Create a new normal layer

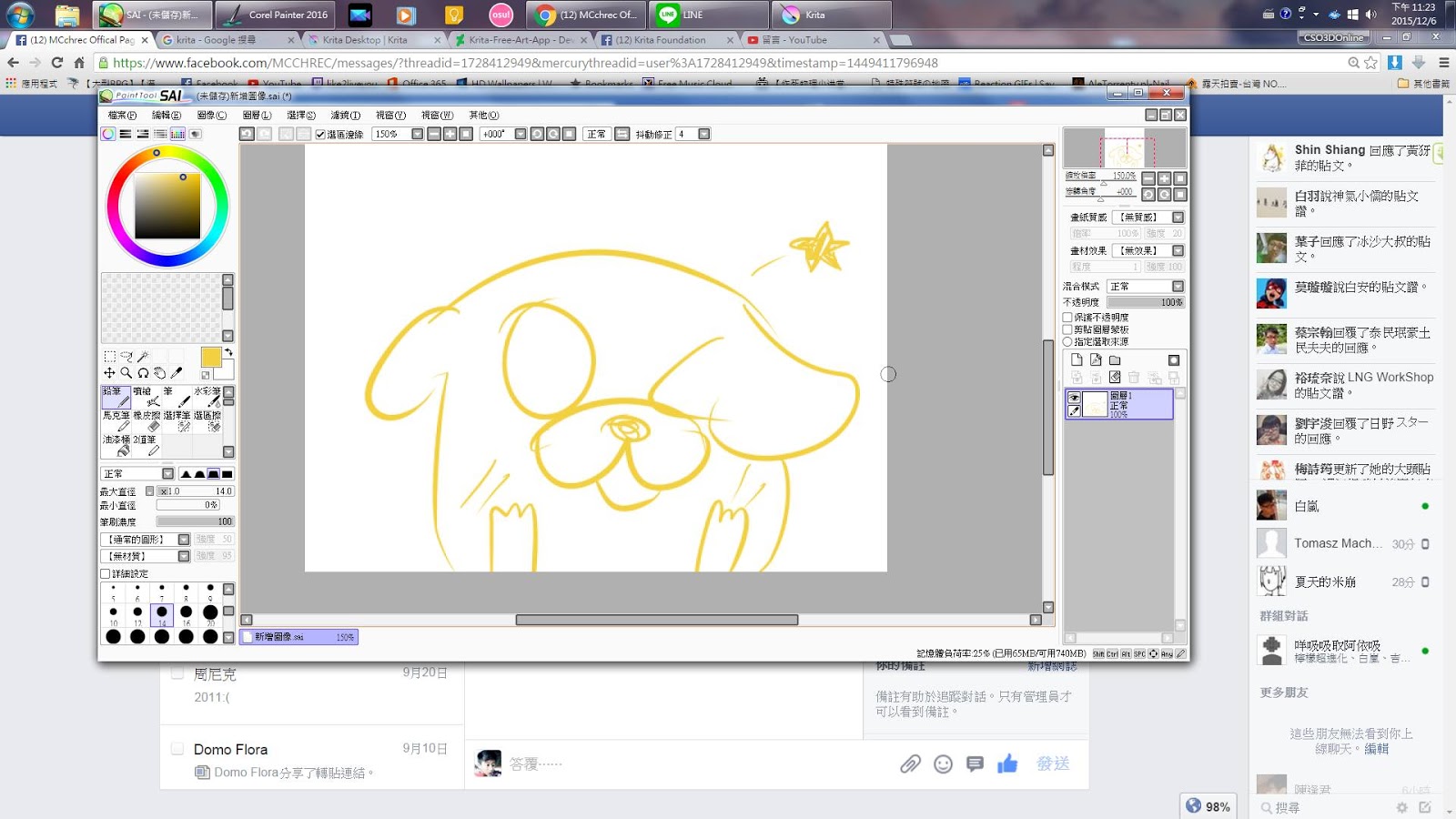(x=1077, y=360)
